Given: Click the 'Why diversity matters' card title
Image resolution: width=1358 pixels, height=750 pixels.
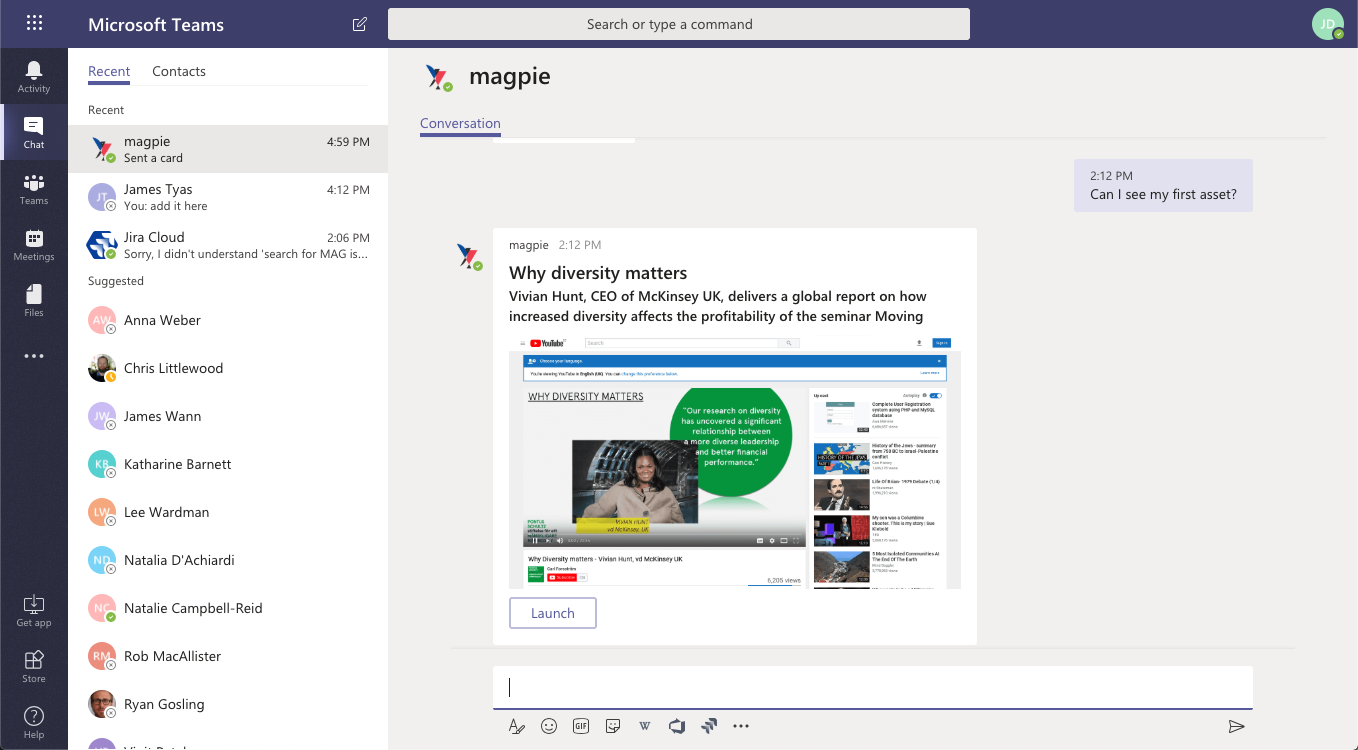Looking at the screenshot, I should [598, 273].
